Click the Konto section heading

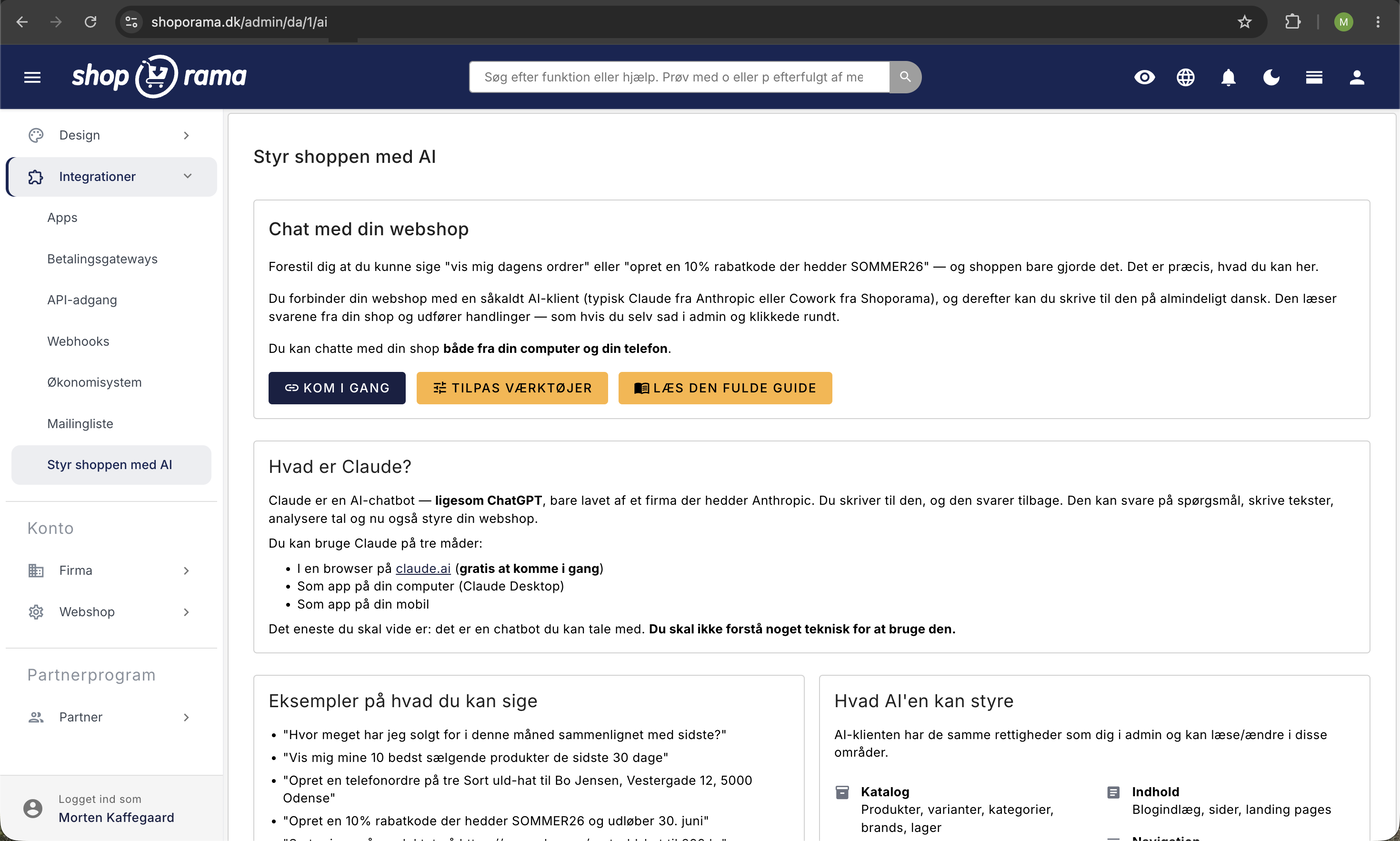(x=50, y=528)
